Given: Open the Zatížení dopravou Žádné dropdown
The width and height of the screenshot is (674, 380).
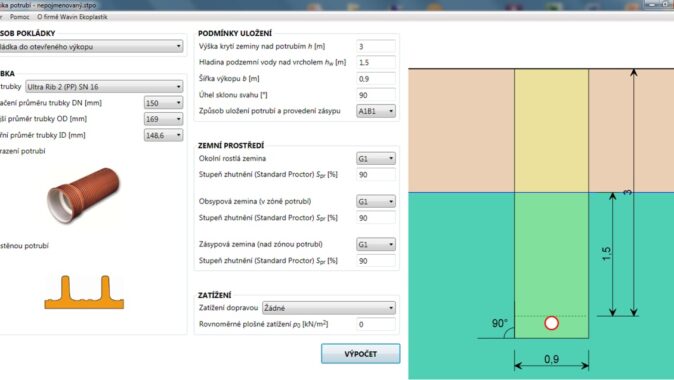Looking at the screenshot, I should click(x=329, y=308).
